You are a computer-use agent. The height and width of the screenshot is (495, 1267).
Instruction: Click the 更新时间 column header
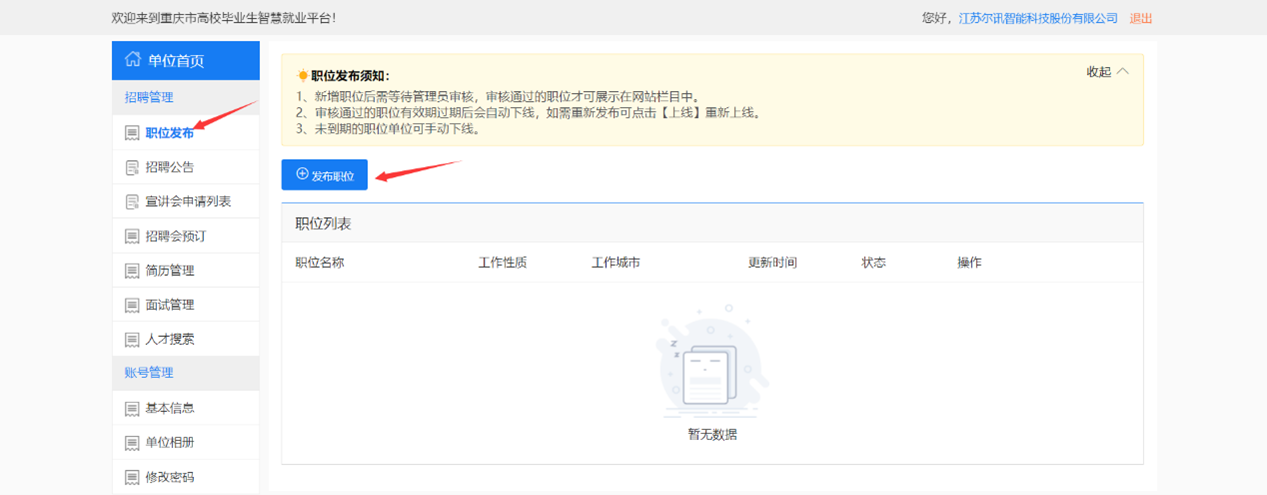[772, 263]
